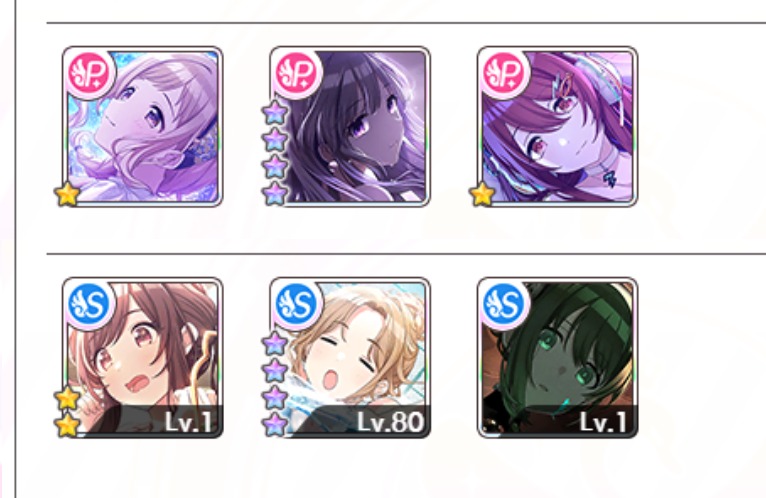Click the topmost purple star on dark-haired Produce card
This screenshot has height=498, width=766.
[x=275, y=113]
